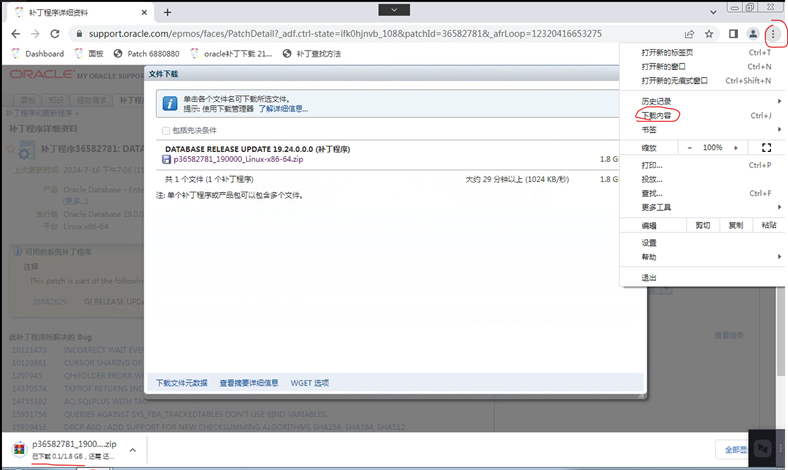Choose 下载内容 from Chrome menu
The image size is (788, 470).
[x=703, y=116]
